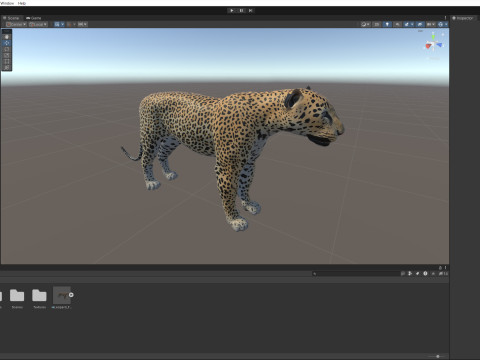Click the round info icon in the Project toolbar
Image resolution: width=480 pixels, height=360 pixels.
point(425,273)
